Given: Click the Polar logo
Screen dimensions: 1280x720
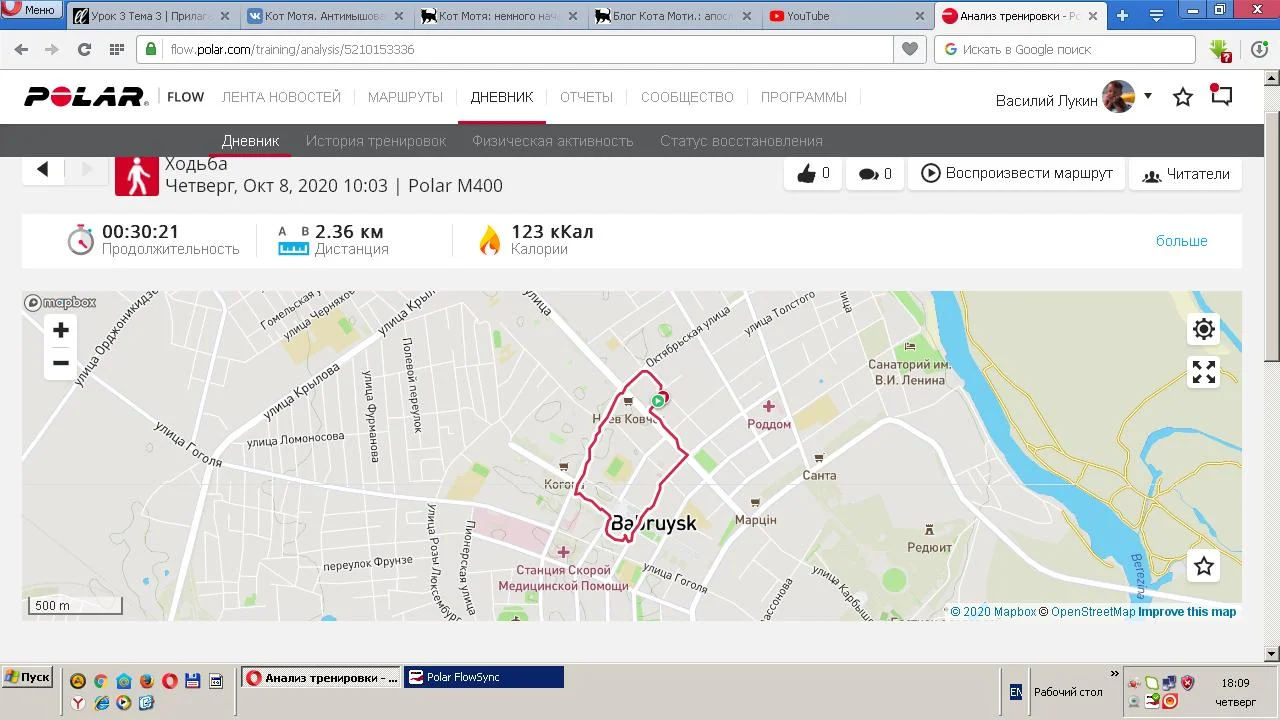Looking at the screenshot, I should tap(86, 97).
